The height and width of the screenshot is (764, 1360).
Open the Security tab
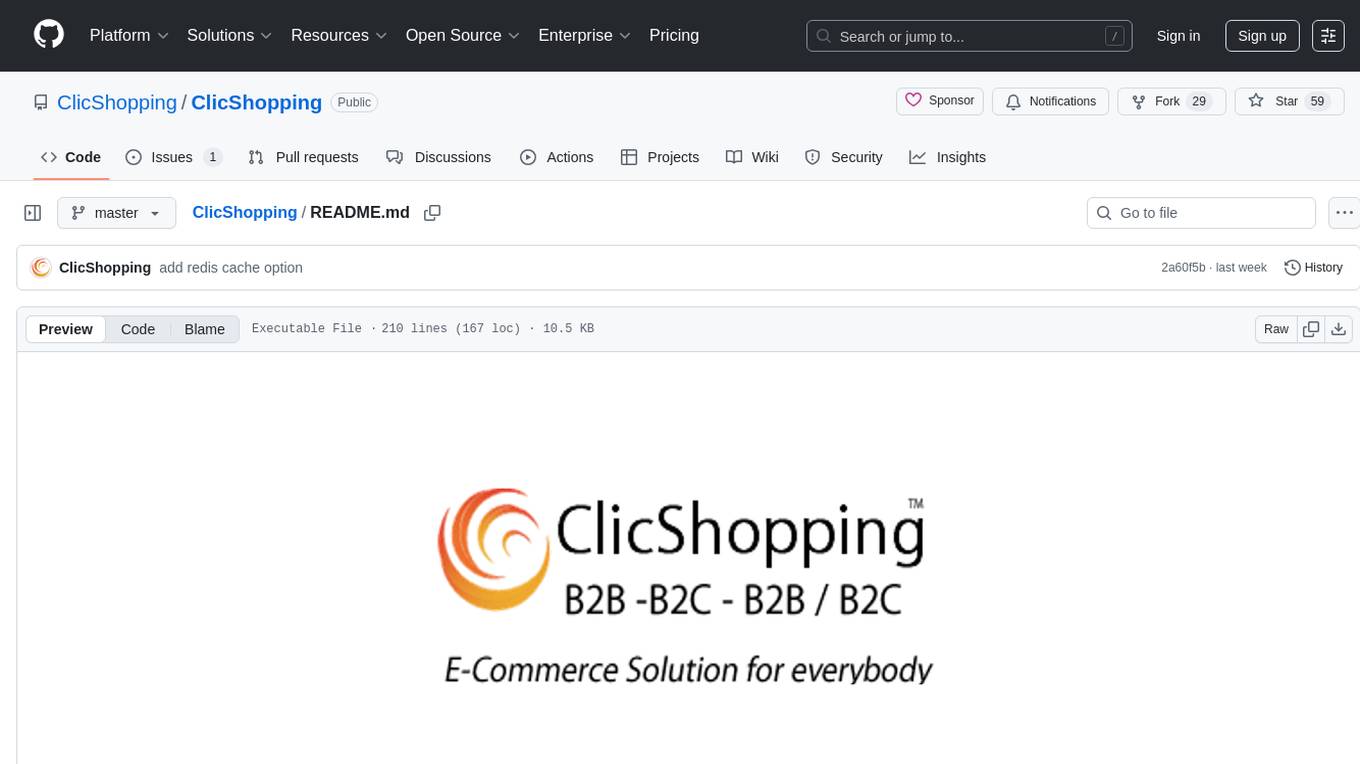844,157
